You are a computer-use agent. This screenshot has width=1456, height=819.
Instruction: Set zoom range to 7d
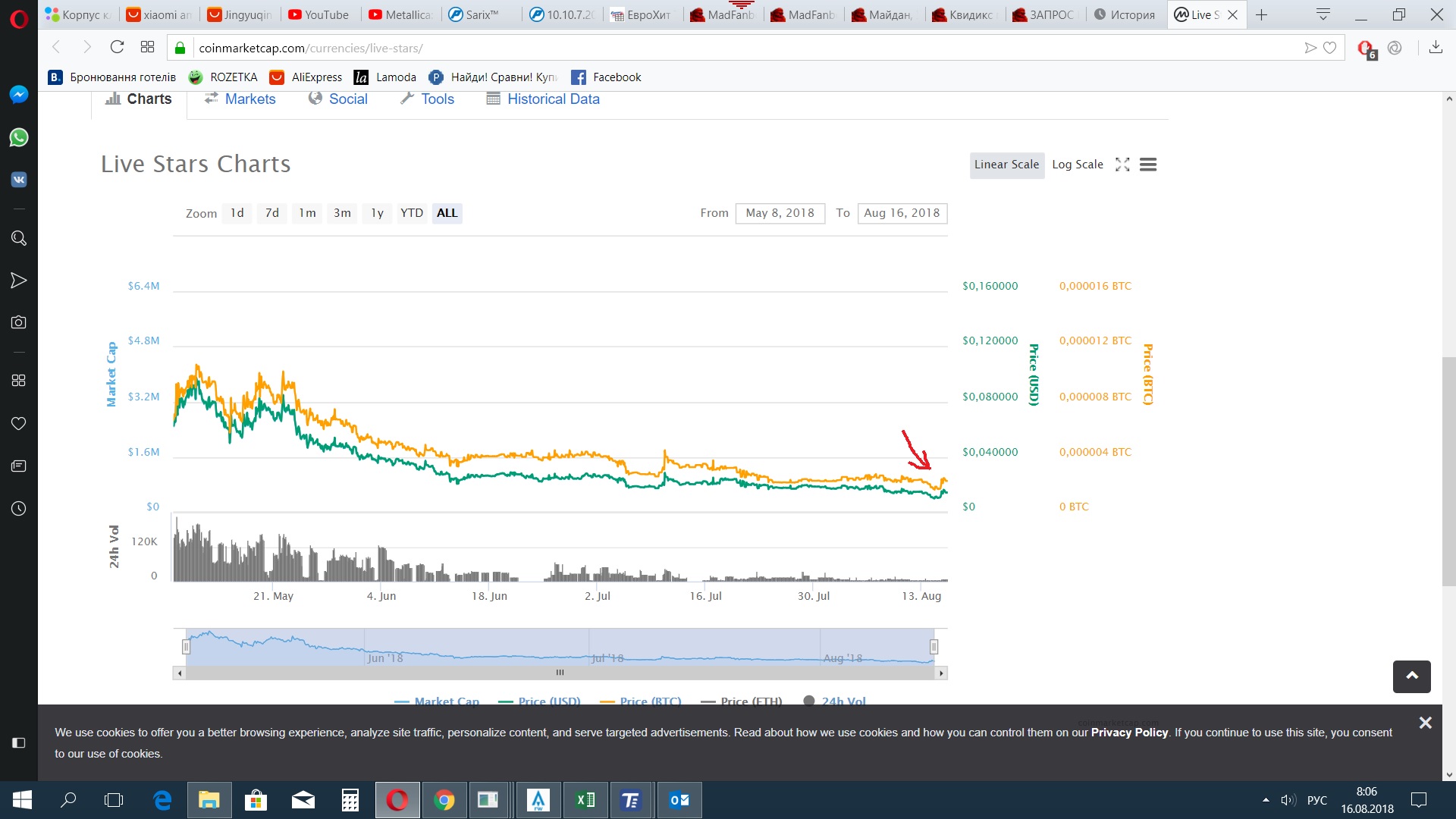pyautogui.click(x=272, y=213)
